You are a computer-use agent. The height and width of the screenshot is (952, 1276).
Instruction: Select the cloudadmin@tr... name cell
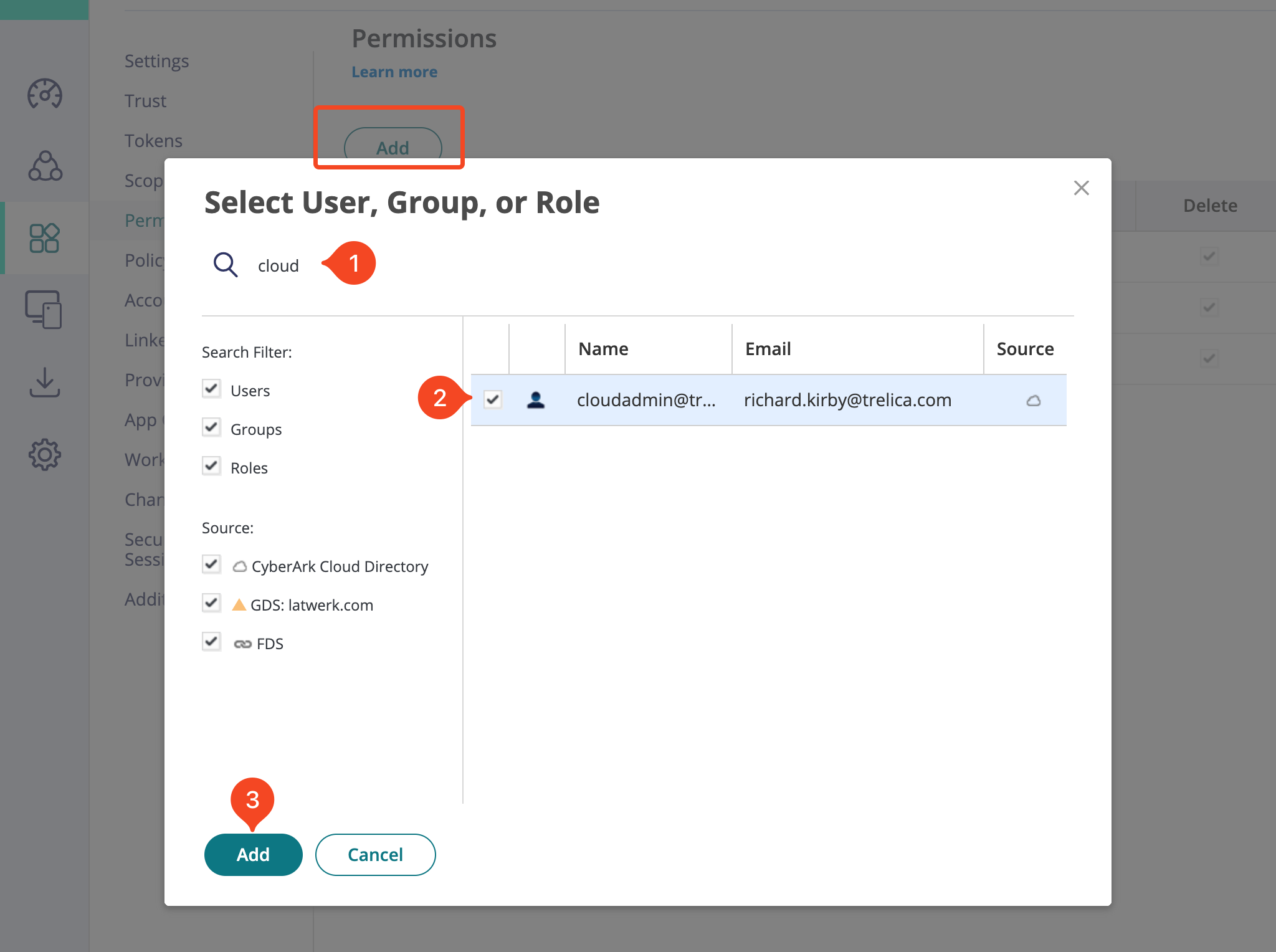647,400
